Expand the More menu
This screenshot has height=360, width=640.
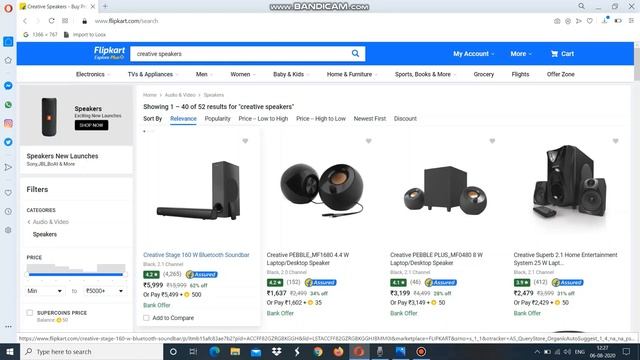pos(521,53)
